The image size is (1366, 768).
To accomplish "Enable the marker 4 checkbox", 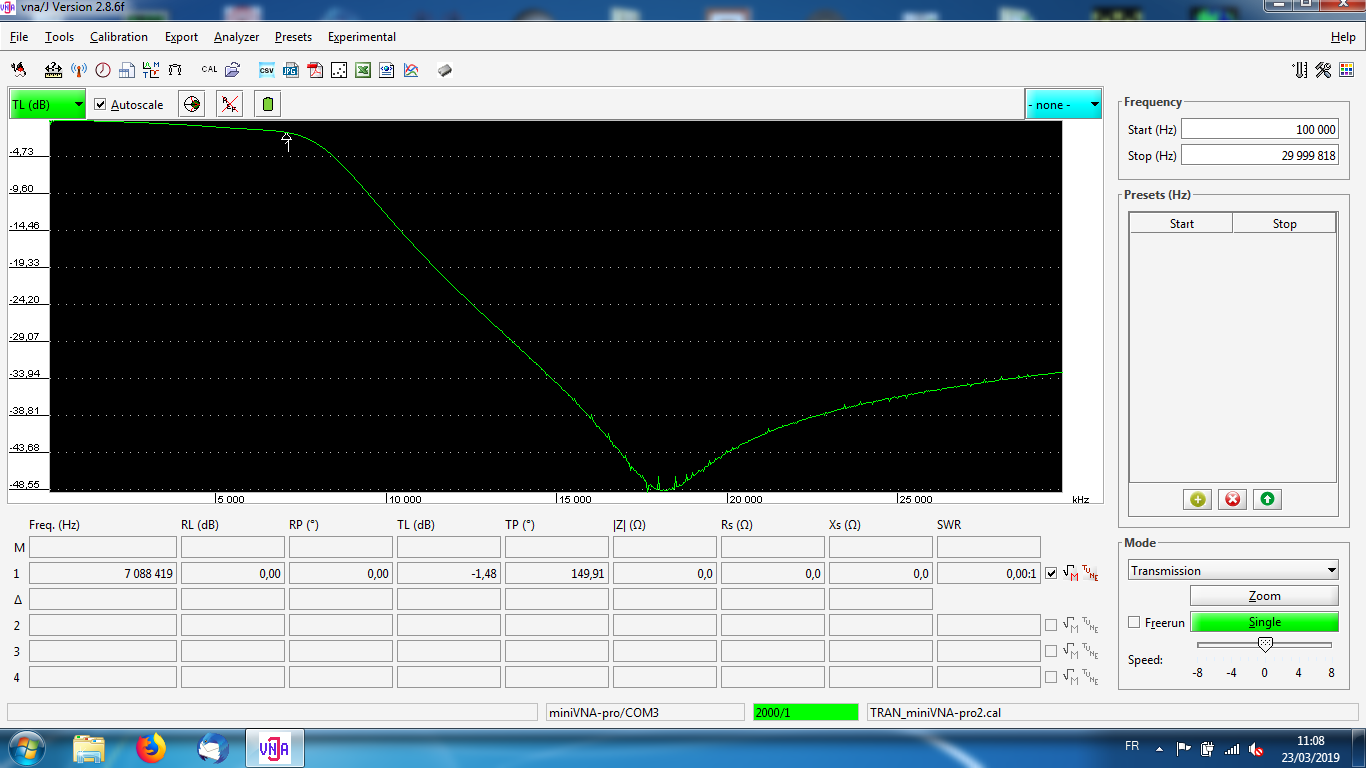I will click(x=1051, y=677).
